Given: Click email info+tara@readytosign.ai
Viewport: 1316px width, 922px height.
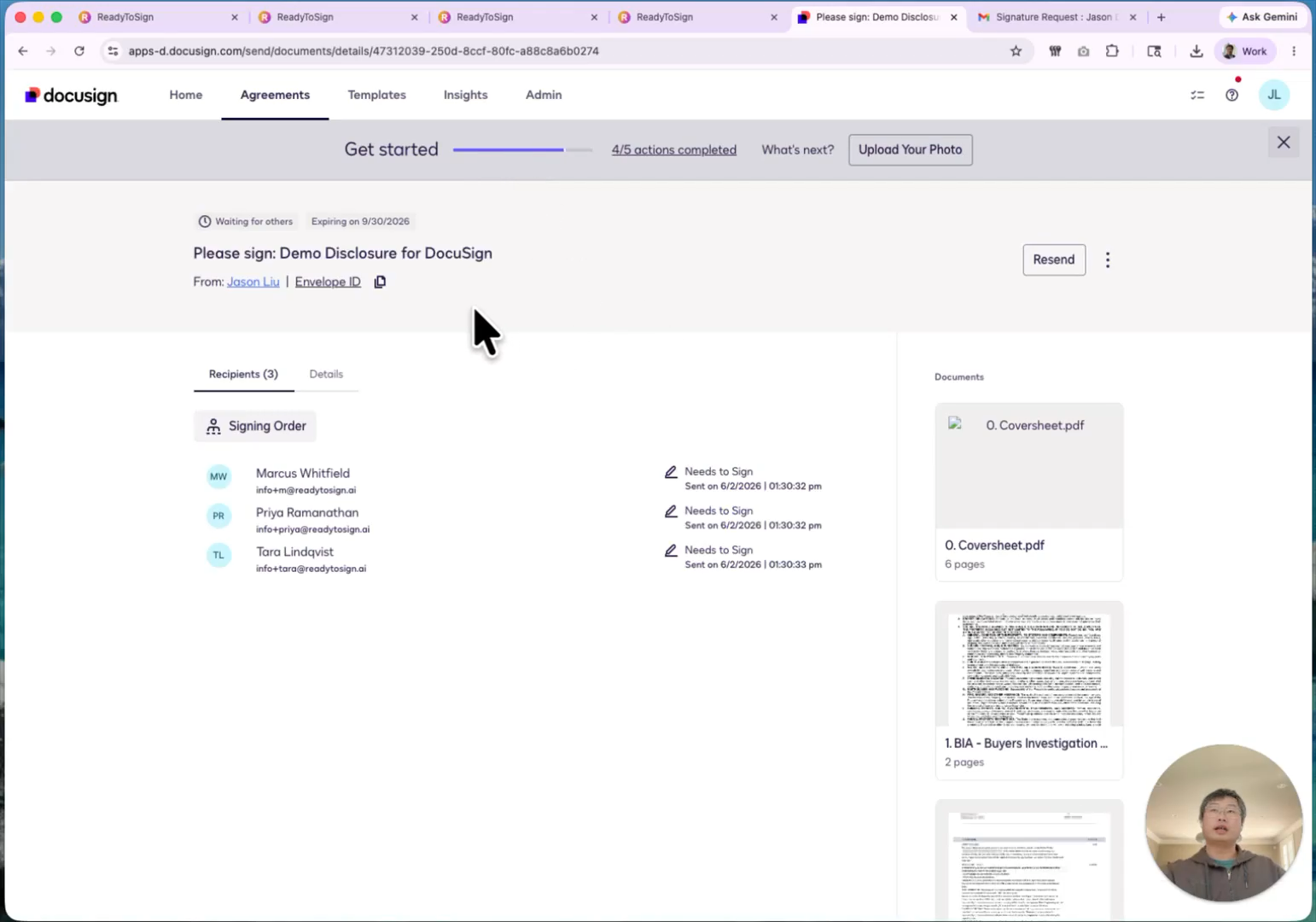Looking at the screenshot, I should coord(311,569).
